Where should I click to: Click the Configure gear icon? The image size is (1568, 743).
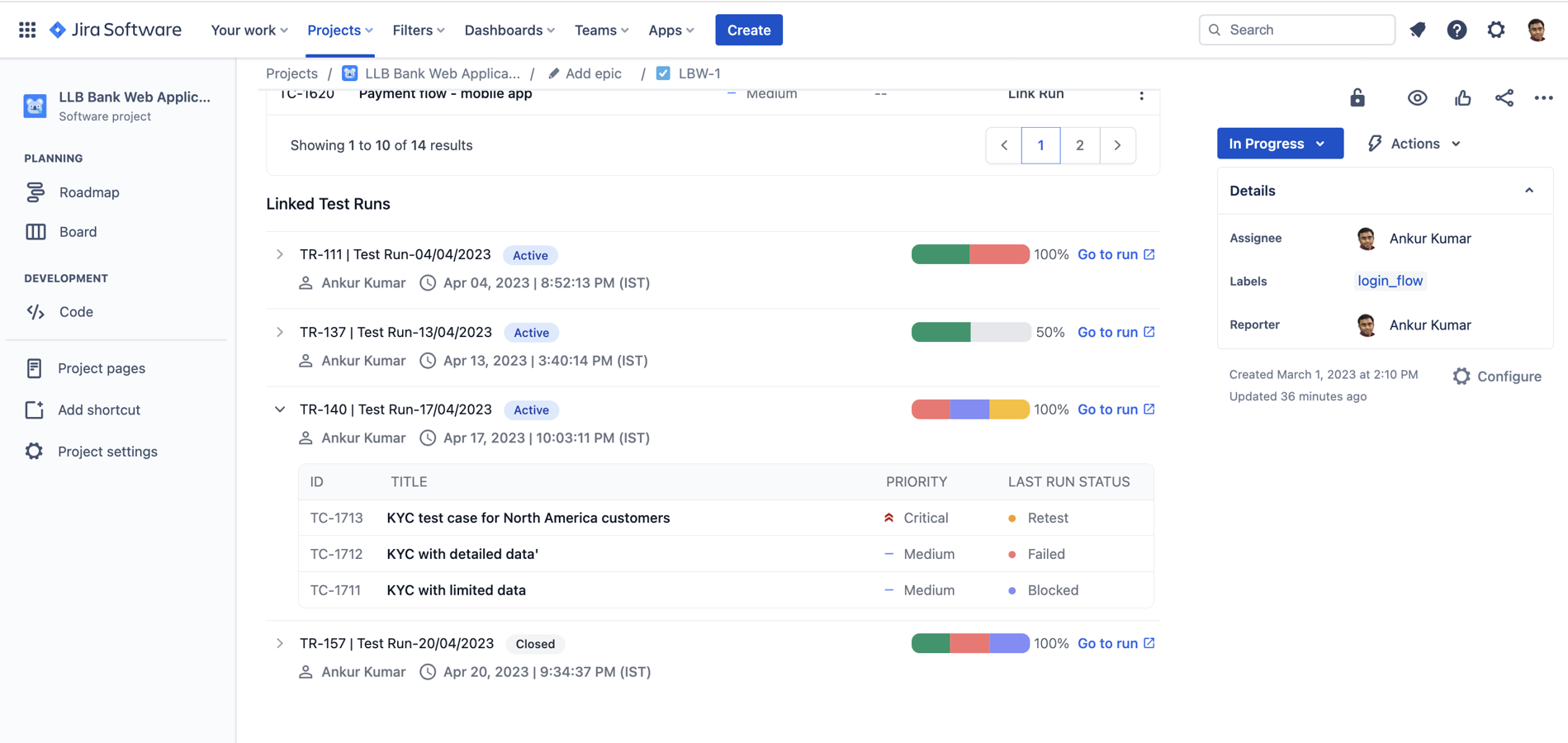[x=1461, y=376]
